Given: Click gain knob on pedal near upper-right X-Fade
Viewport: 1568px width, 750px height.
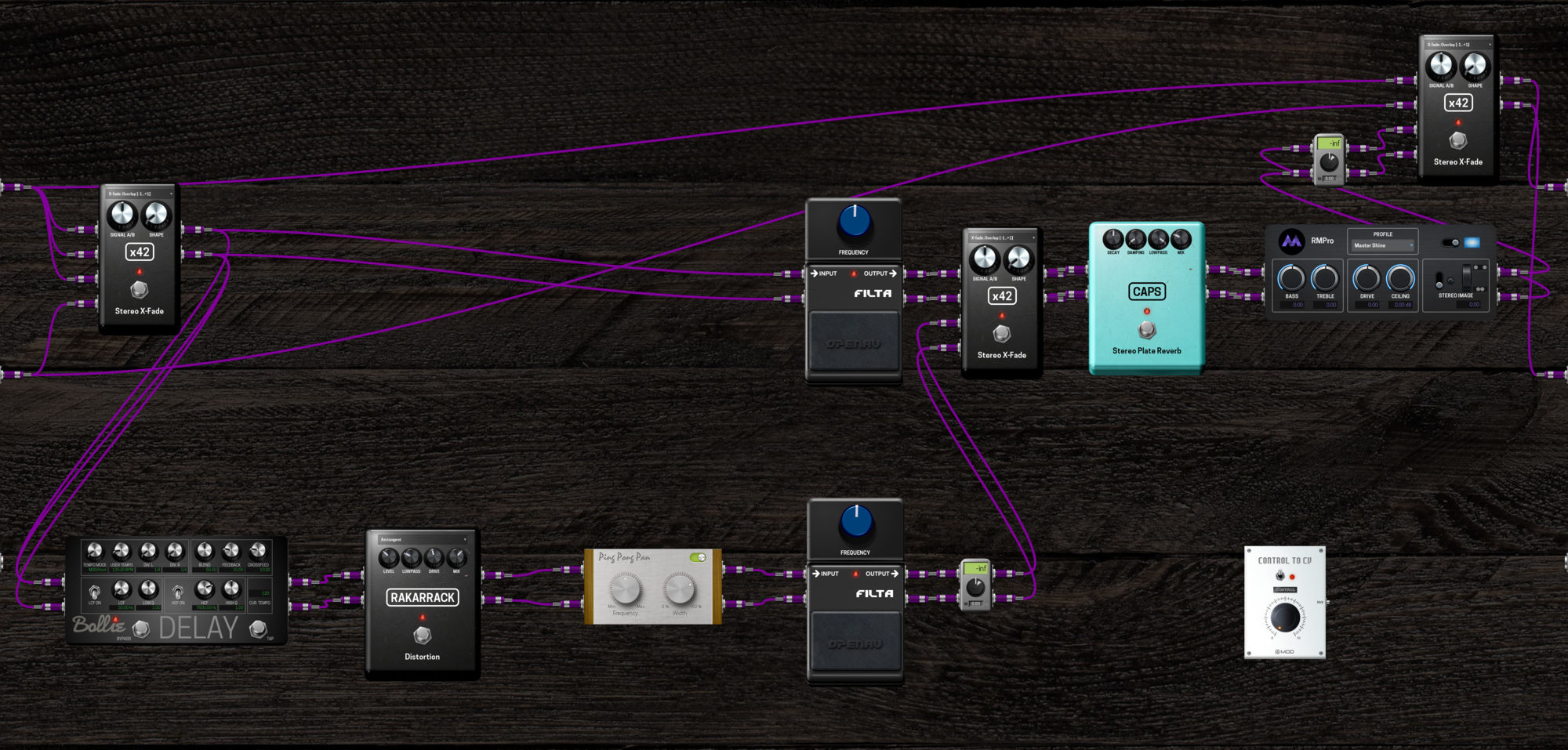Looking at the screenshot, I should pos(1329,163).
